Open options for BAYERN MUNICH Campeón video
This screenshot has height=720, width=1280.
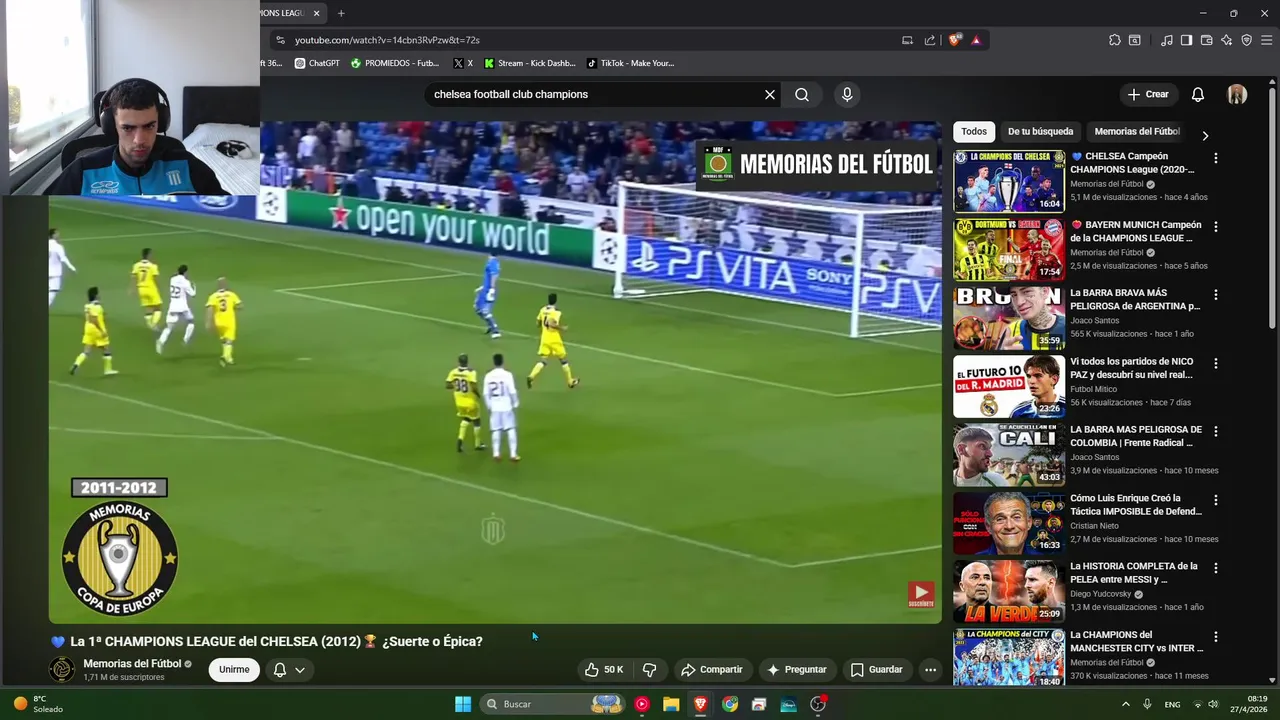[x=1216, y=227]
